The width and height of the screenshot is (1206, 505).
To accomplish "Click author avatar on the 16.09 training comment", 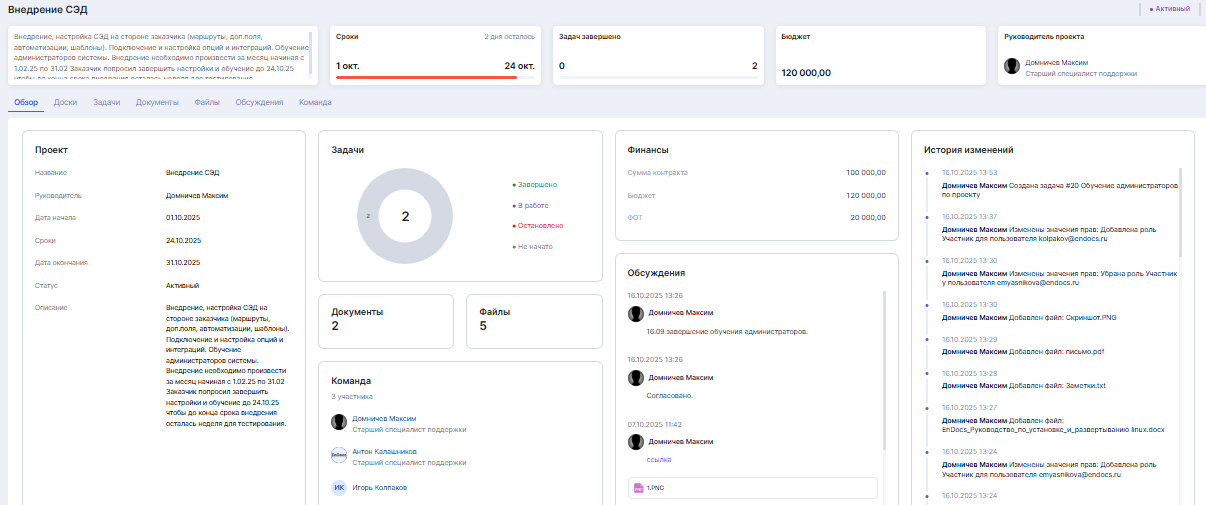I will click(x=635, y=313).
